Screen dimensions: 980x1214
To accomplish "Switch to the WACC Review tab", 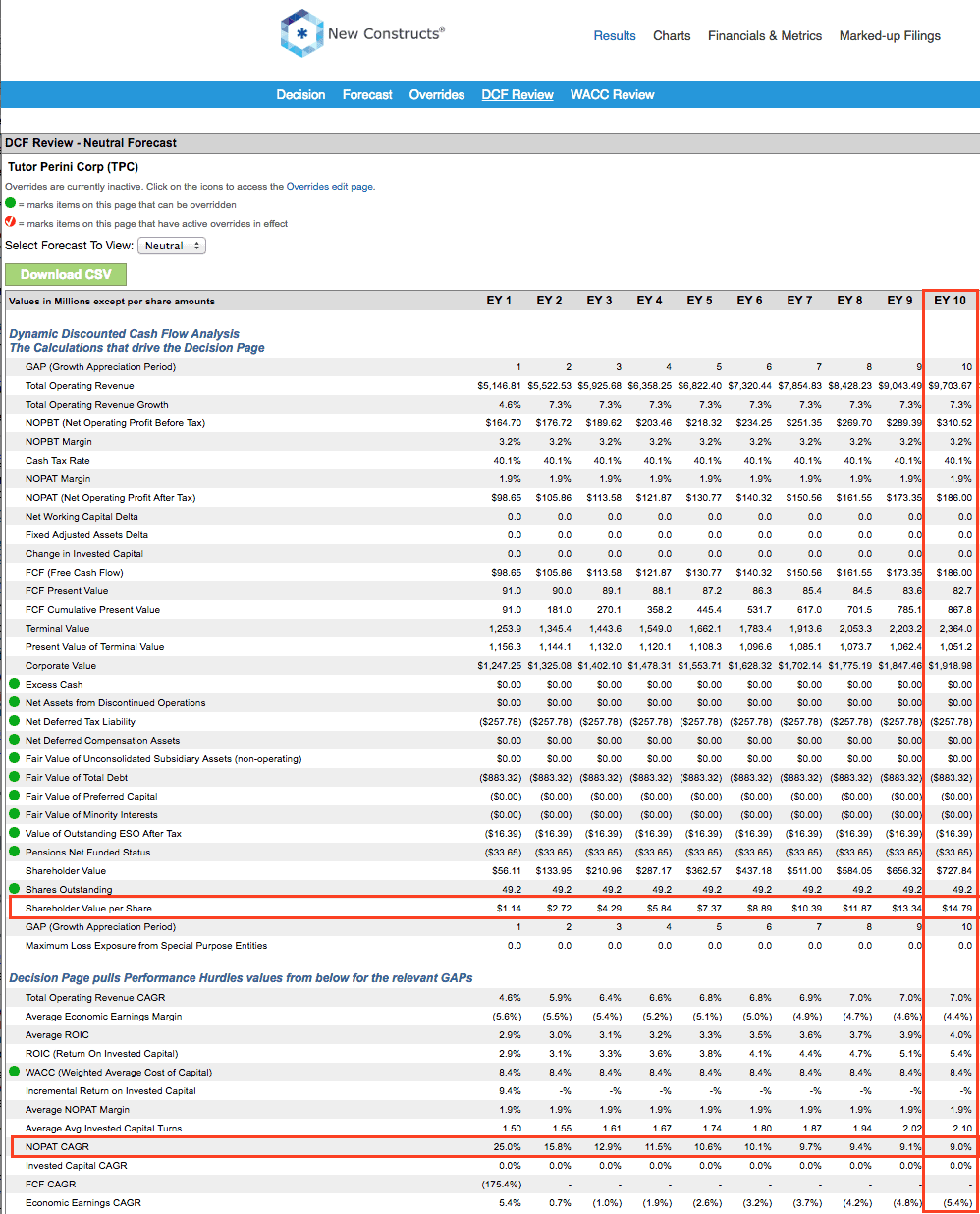I will click(613, 94).
